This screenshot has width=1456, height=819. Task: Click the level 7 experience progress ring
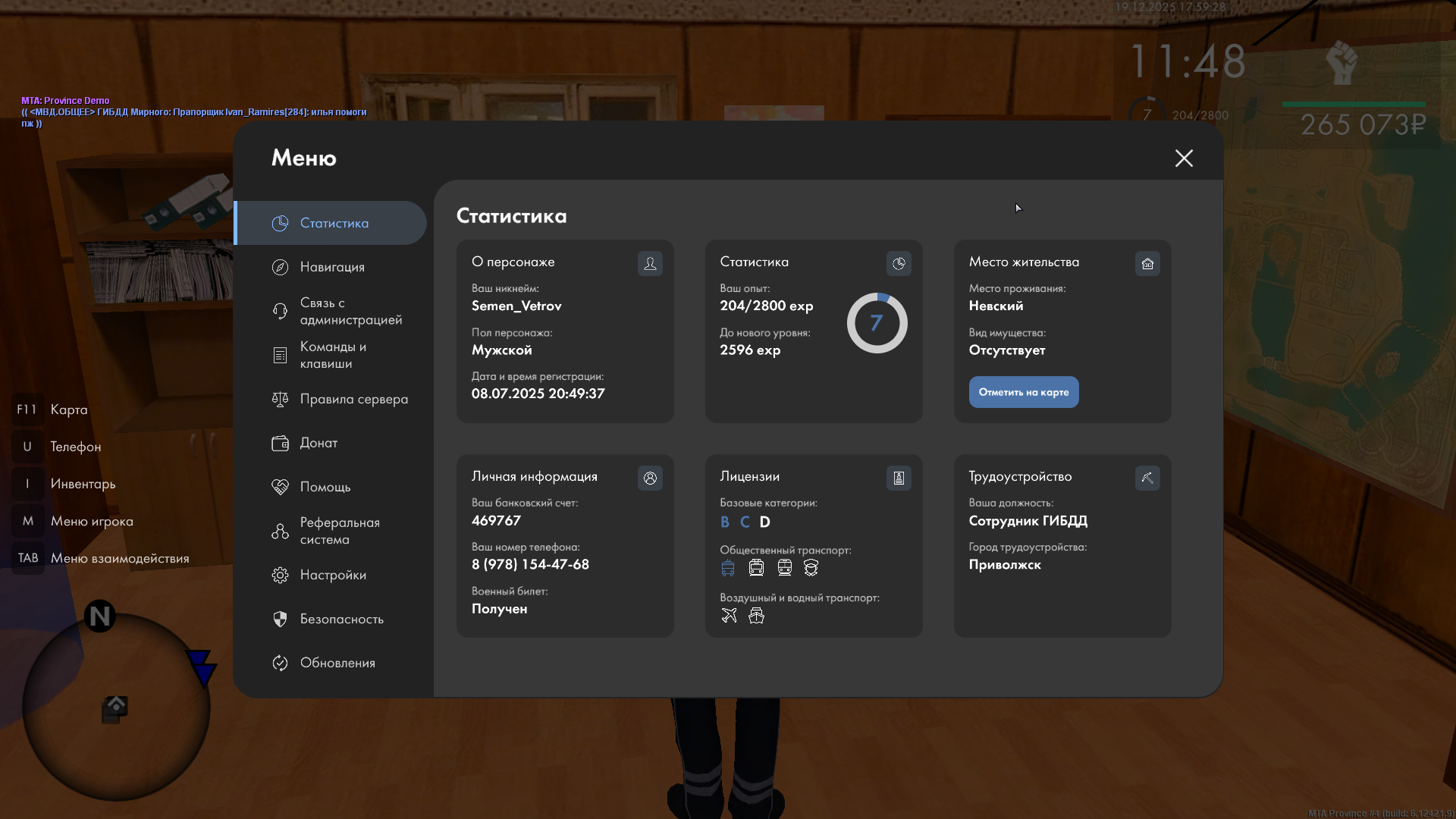point(877,323)
